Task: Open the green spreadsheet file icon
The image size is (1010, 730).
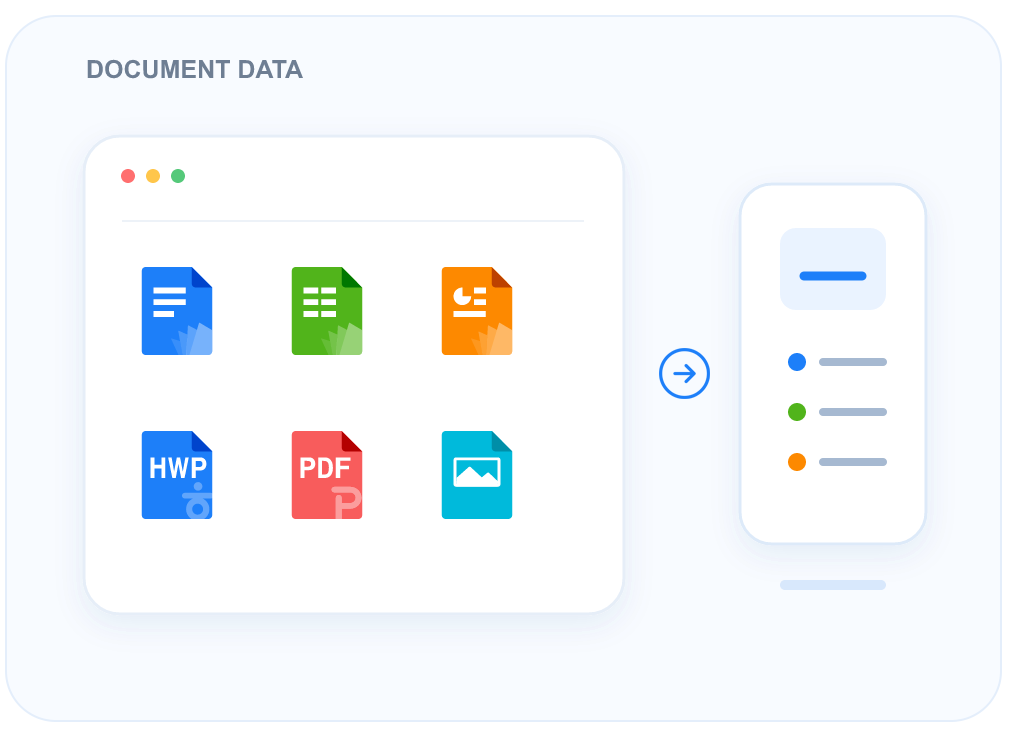Action: [327, 311]
